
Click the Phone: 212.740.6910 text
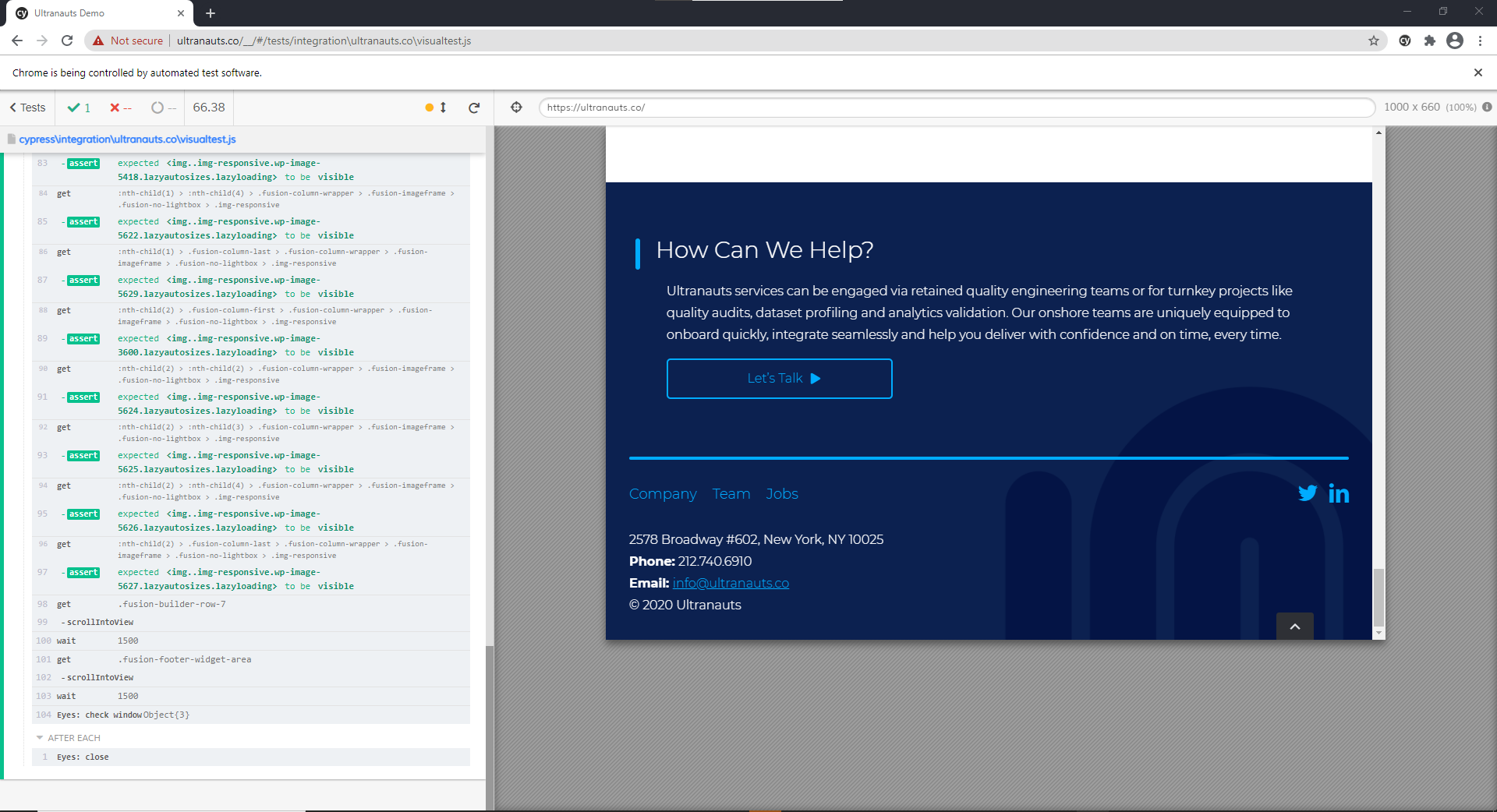pyautogui.click(x=690, y=561)
